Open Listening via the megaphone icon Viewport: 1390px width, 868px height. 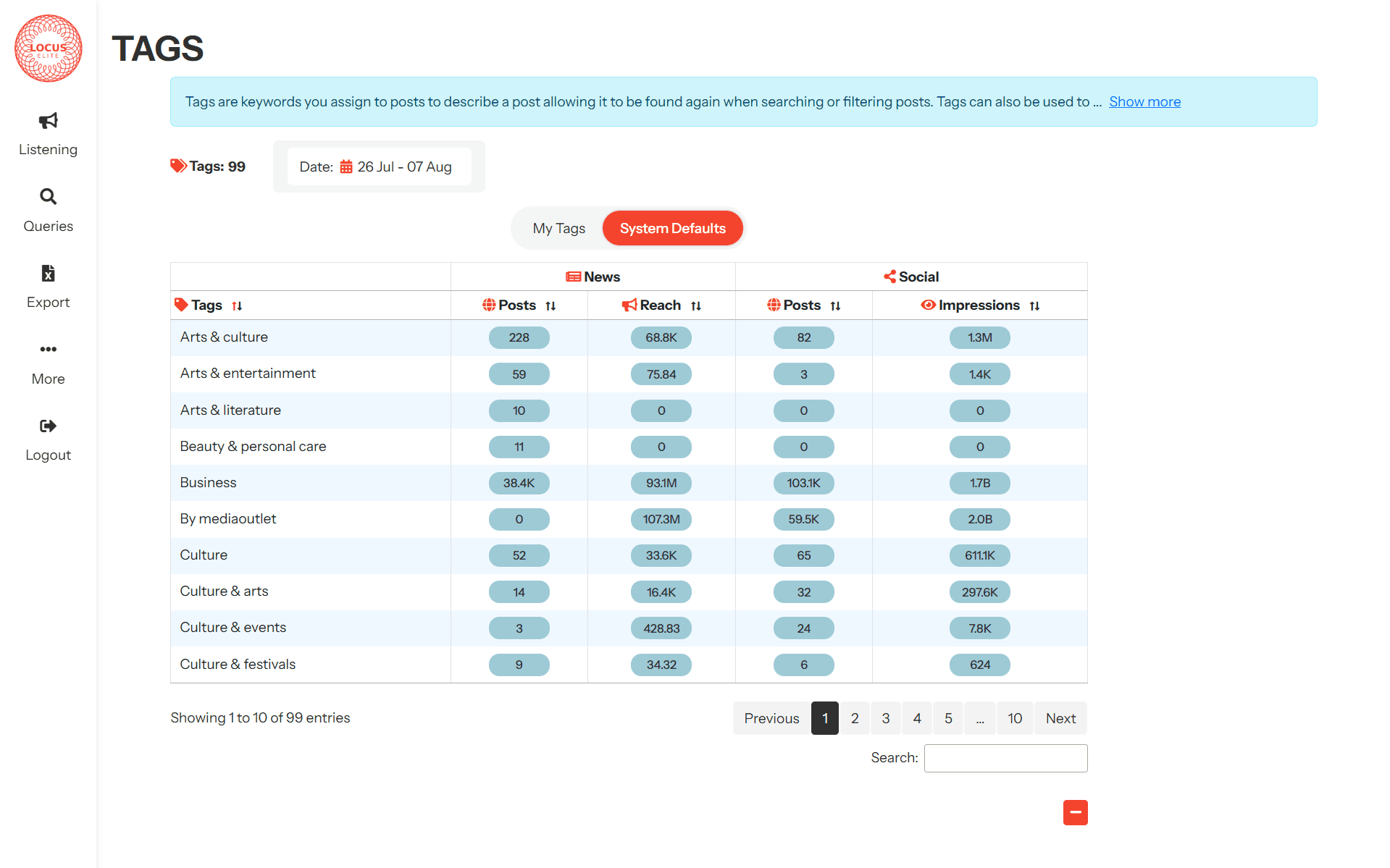[48, 120]
